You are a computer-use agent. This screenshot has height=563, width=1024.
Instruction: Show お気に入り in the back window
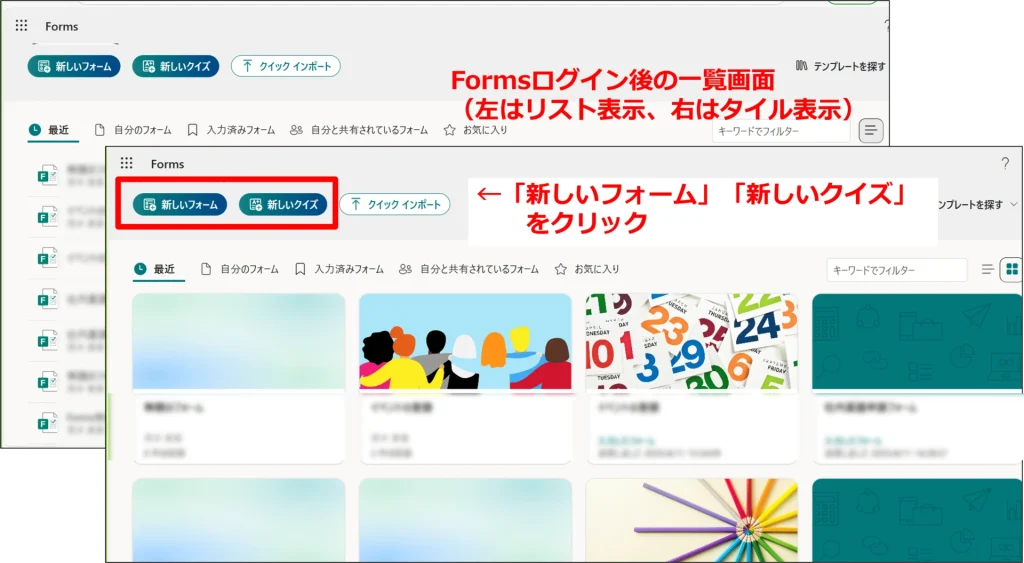coord(475,130)
